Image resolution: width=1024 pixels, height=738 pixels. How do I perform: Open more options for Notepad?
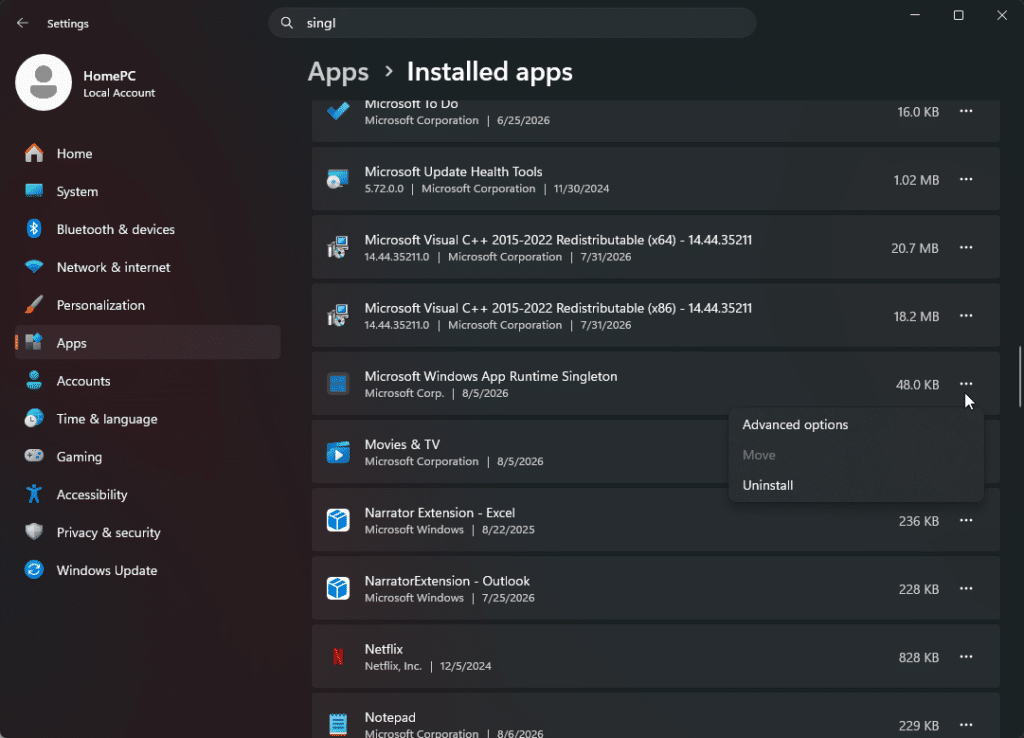(x=966, y=725)
